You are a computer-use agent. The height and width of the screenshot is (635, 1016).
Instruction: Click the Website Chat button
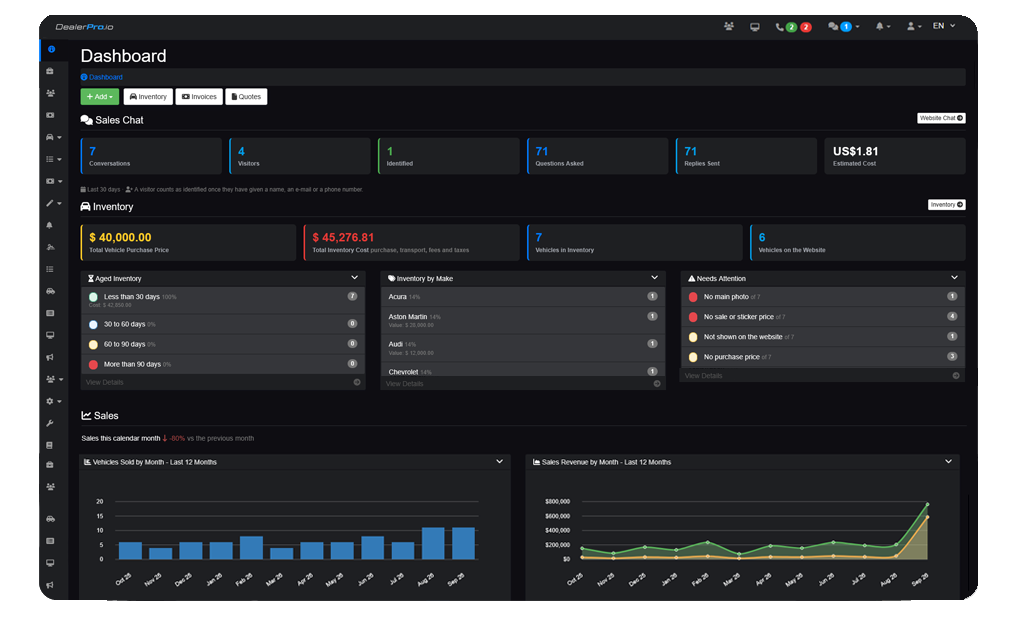pyautogui.click(x=941, y=118)
